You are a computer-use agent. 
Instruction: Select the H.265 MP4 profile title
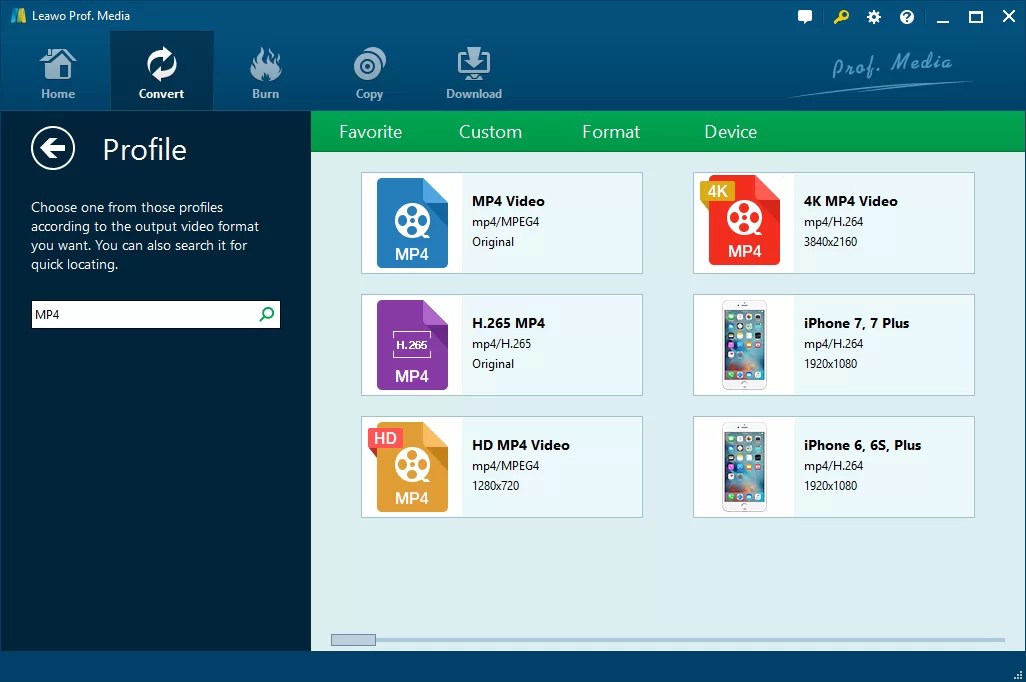click(508, 323)
